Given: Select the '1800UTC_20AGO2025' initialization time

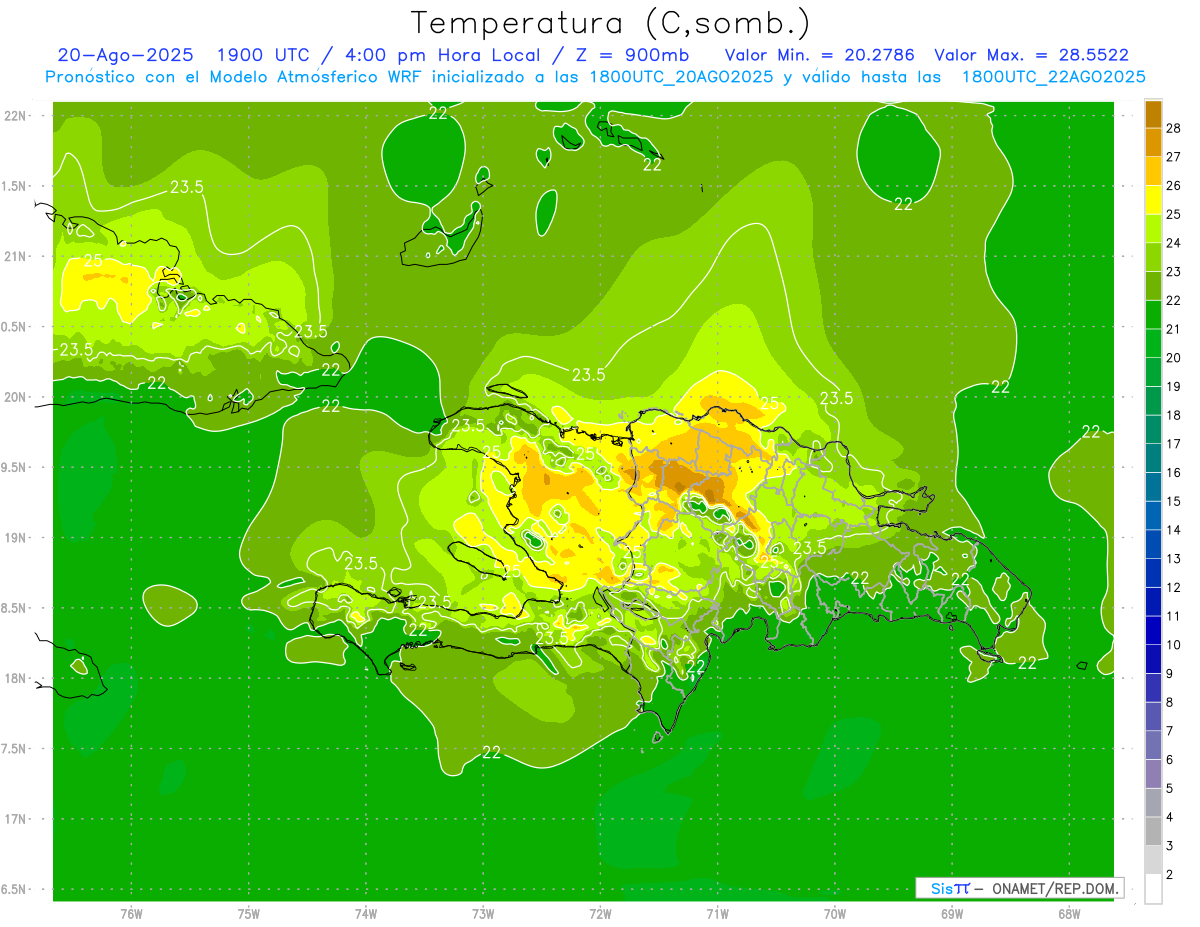Looking at the screenshot, I should [x=685, y=77].
